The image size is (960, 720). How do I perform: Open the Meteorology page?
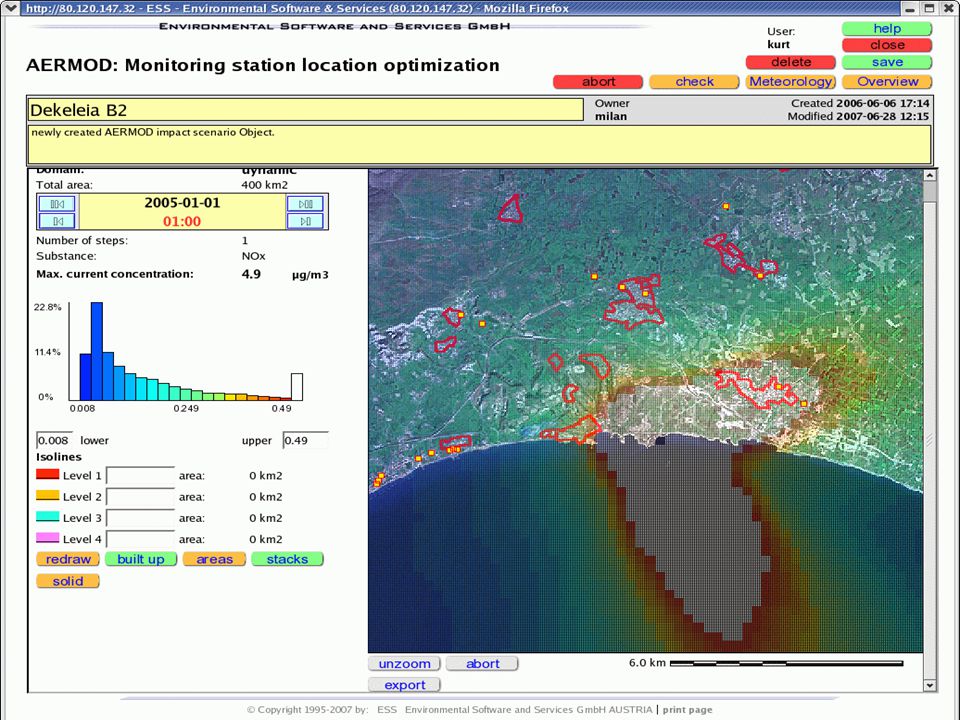click(x=790, y=81)
